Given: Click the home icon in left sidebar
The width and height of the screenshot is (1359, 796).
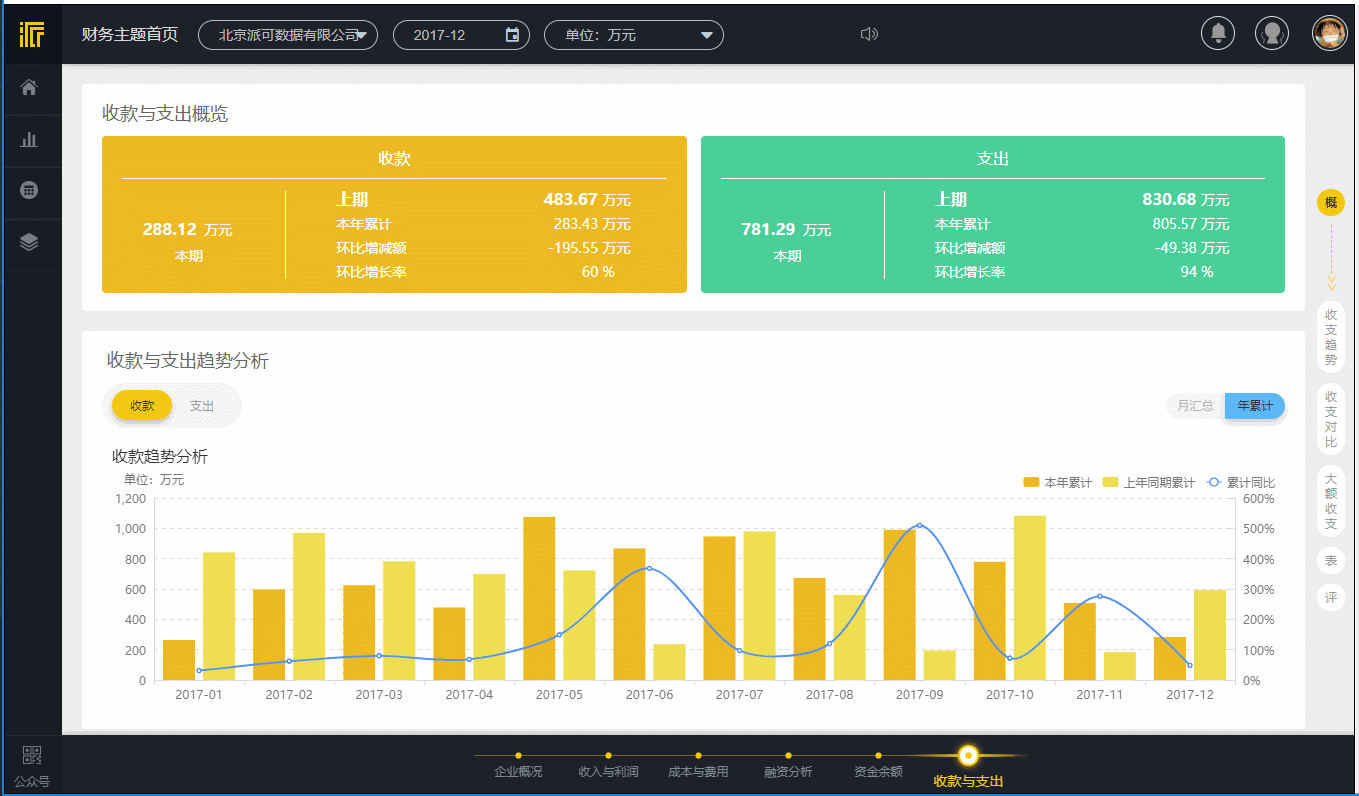Looking at the screenshot, I should [29, 88].
